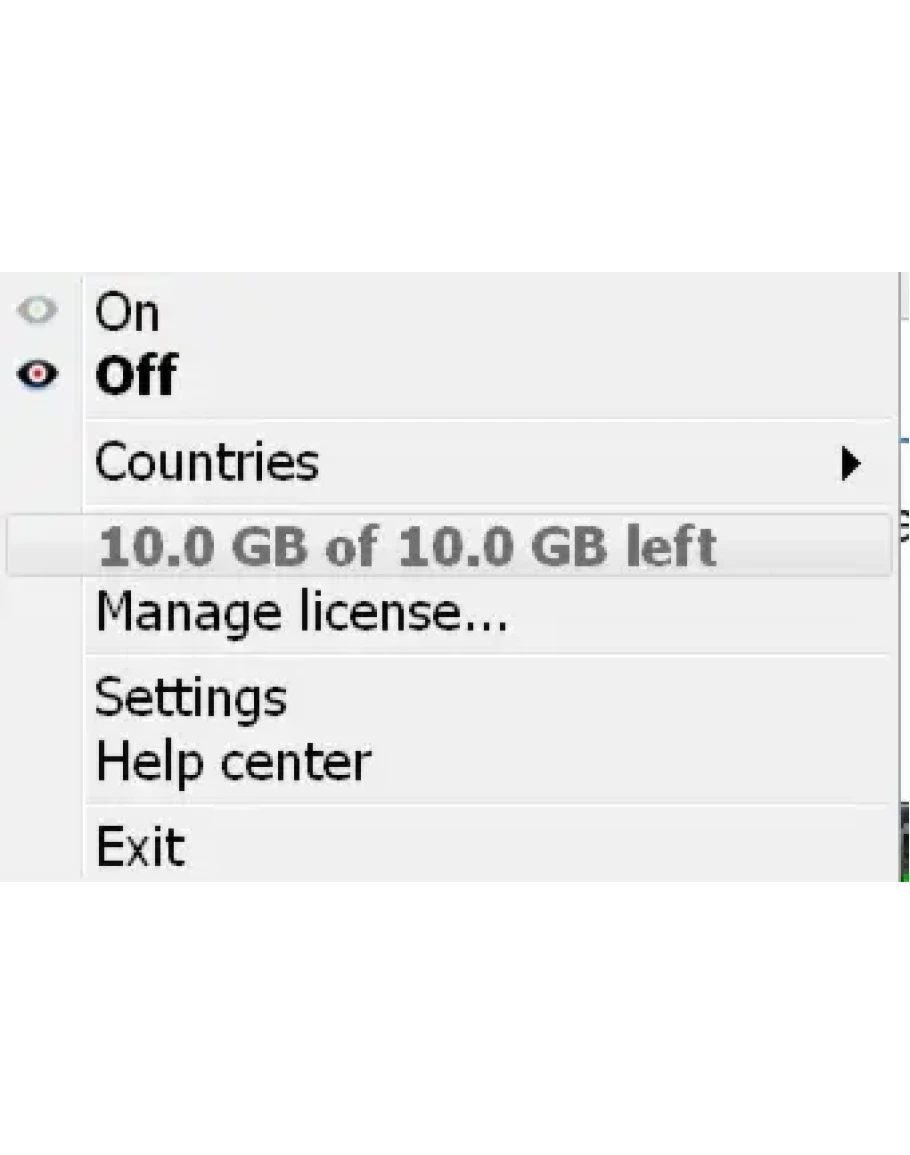Click the "On" text label
Viewport: 910px width, 1155px height.
(x=127, y=312)
